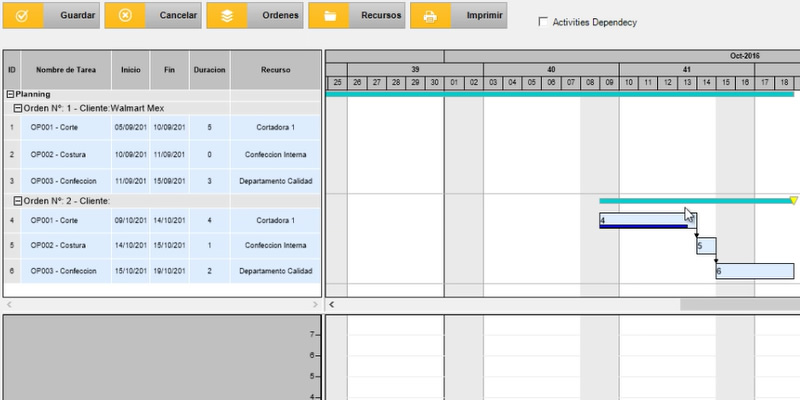This screenshot has width=800, height=400.
Task: Click the Duracion column header
Action: click(x=209, y=70)
